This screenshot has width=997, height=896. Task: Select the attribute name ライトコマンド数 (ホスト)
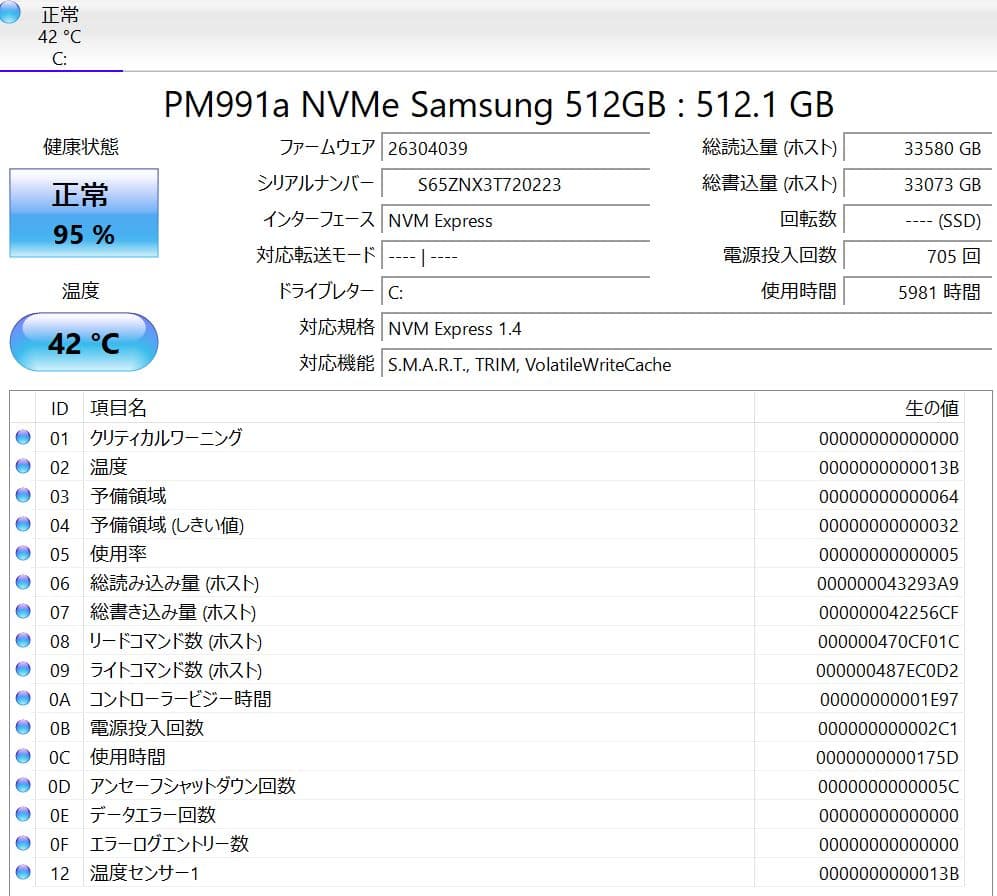(x=175, y=670)
